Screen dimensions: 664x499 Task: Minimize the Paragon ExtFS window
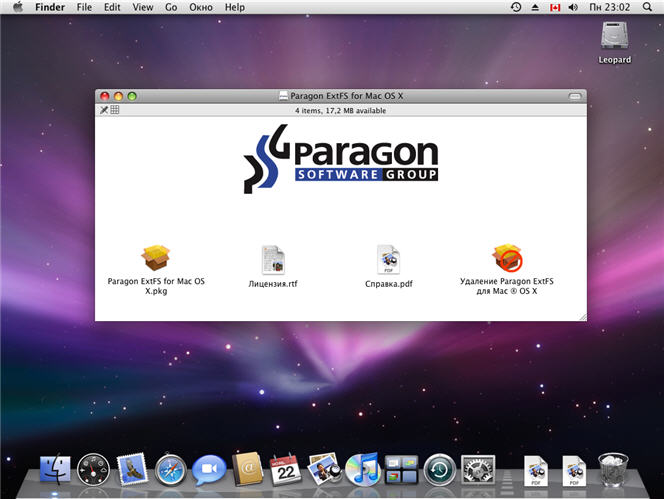click(118, 96)
